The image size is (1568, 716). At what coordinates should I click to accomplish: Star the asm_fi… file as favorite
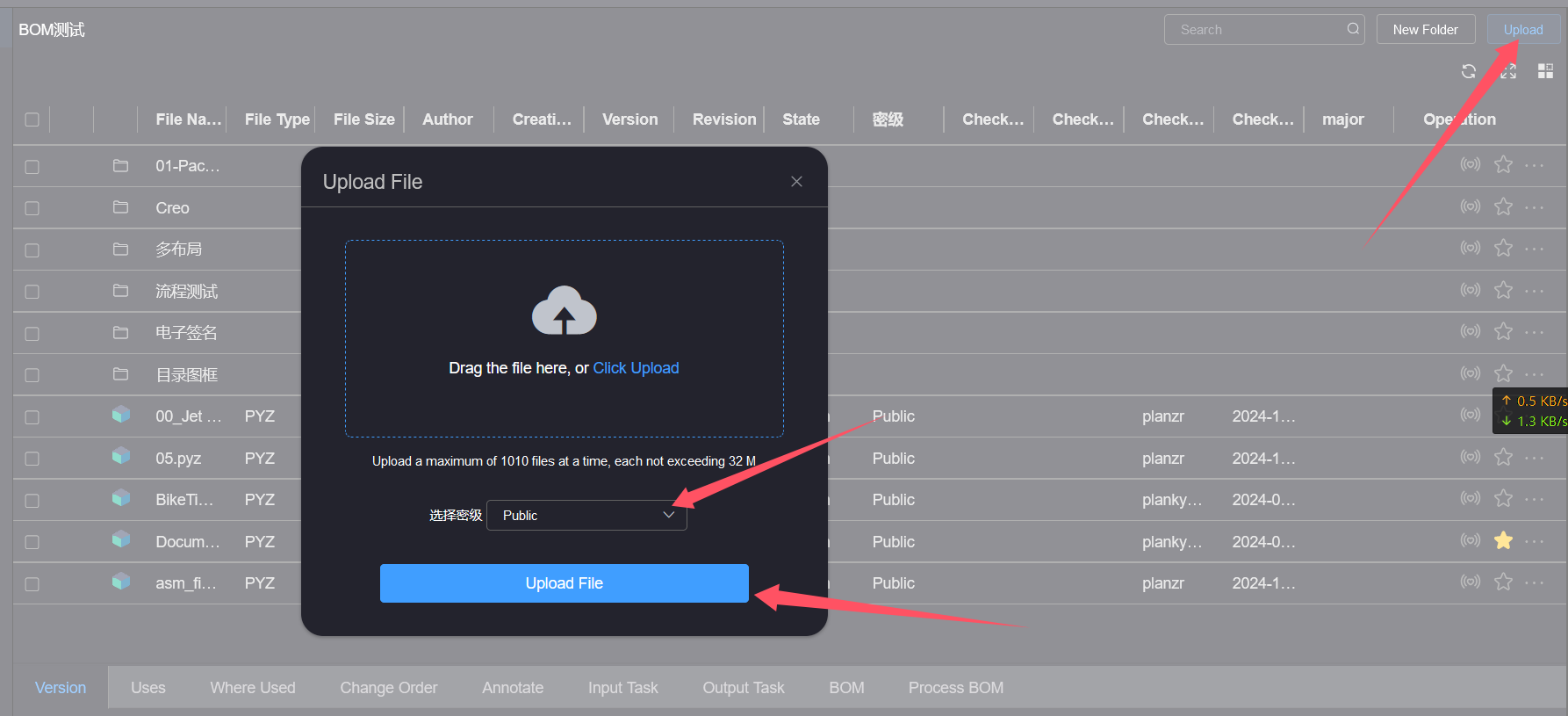[x=1503, y=582]
